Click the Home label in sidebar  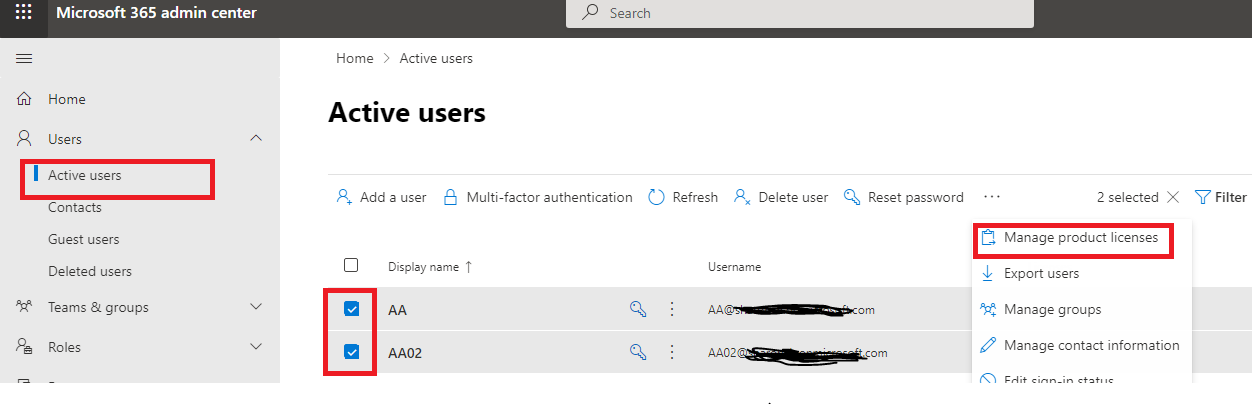(x=67, y=99)
